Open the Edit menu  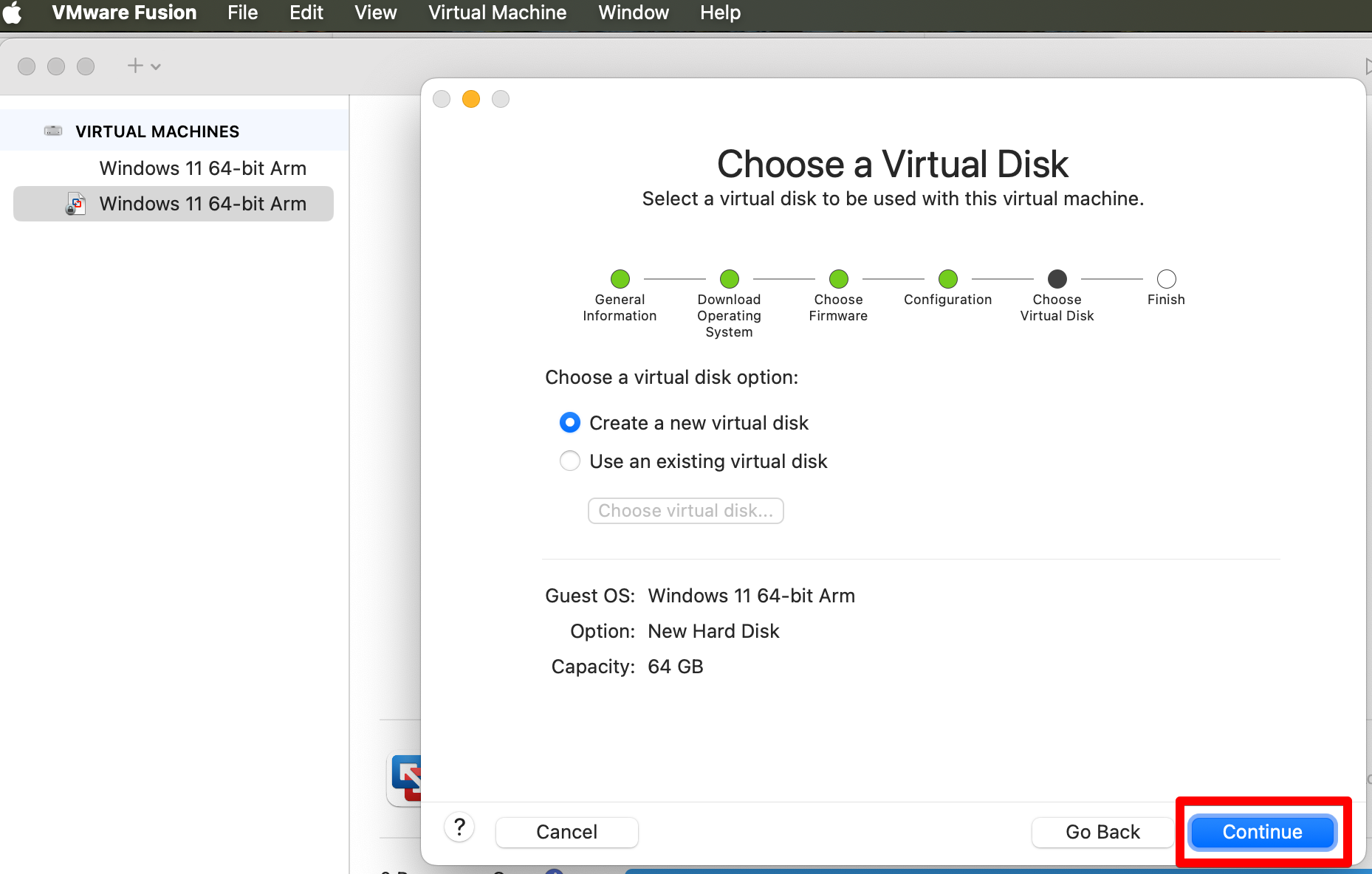pyautogui.click(x=306, y=13)
